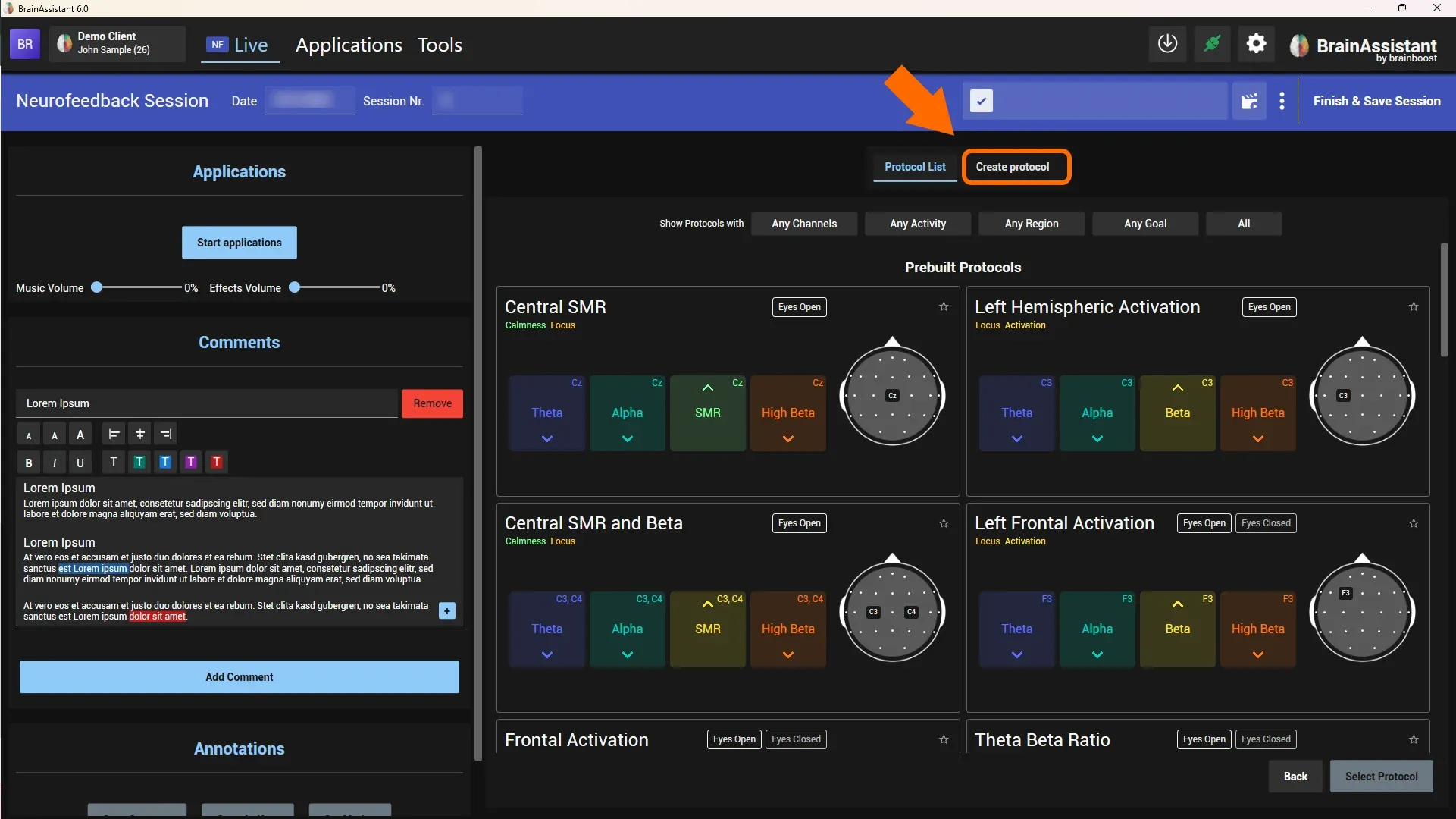Click the green device connection plug icon
The height and width of the screenshot is (819, 1456).
pos(1212,44)
